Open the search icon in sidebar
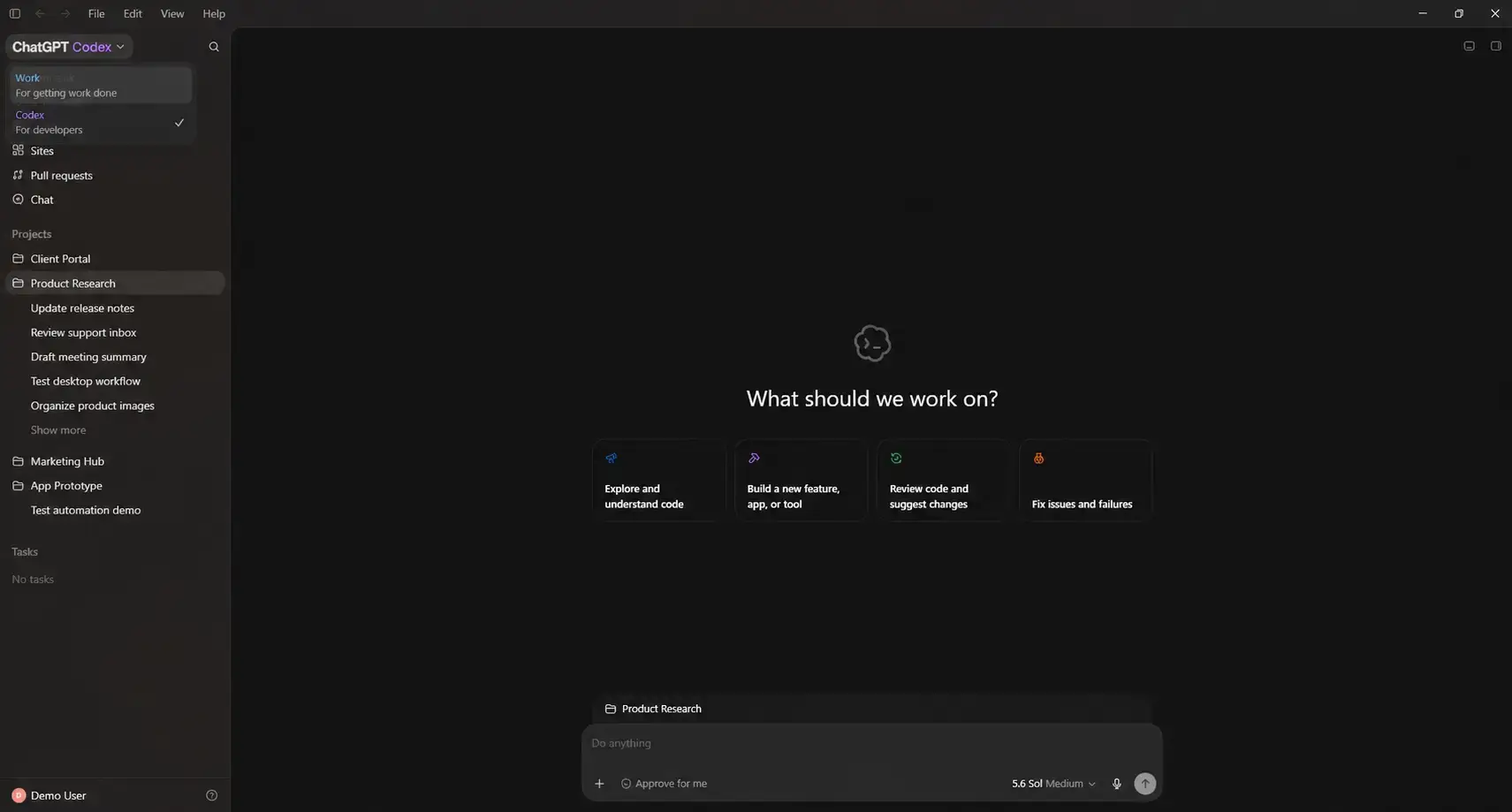This screenshot has height=812, width=1512. click(214, 47)
